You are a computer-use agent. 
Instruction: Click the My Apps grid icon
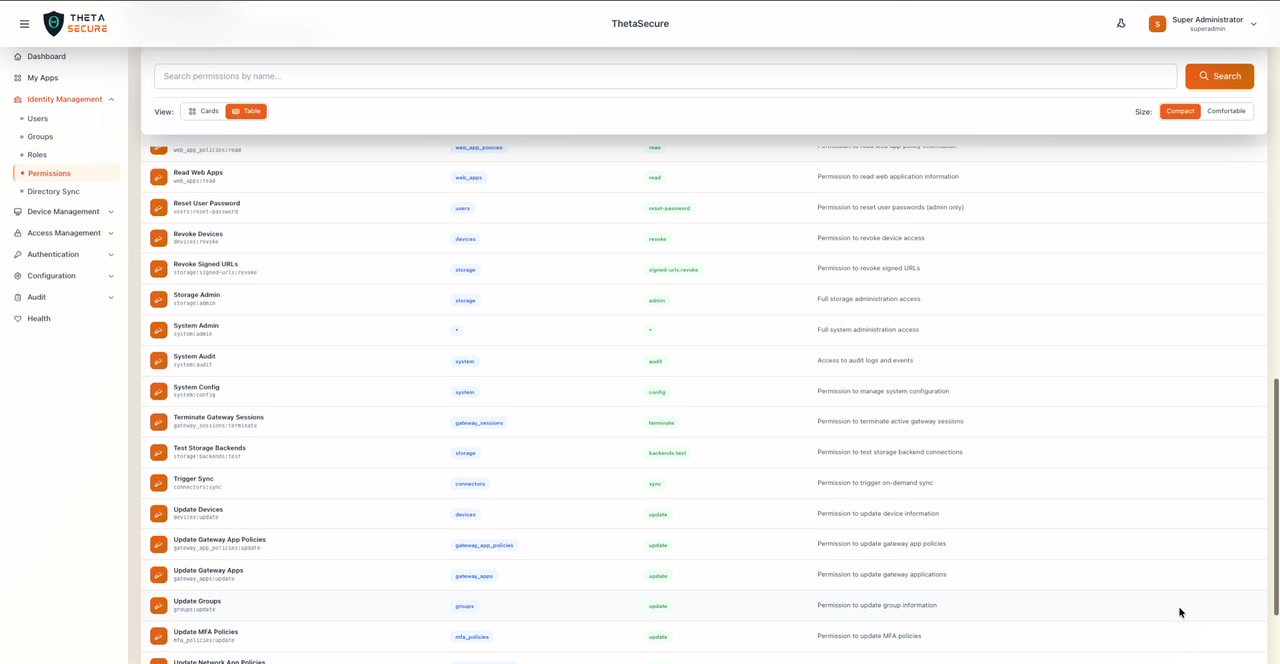[x=20, y=77]
